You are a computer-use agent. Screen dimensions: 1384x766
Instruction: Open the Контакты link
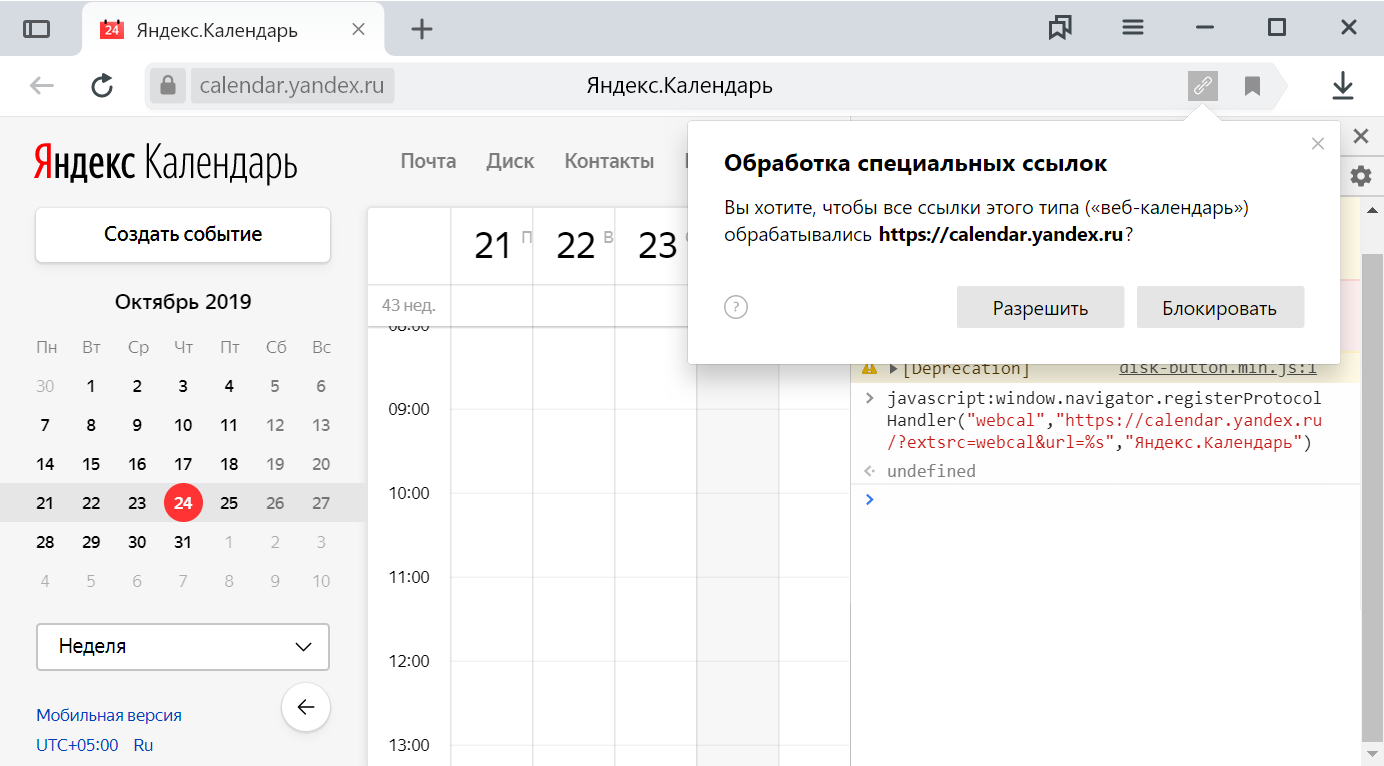(609, 161)
